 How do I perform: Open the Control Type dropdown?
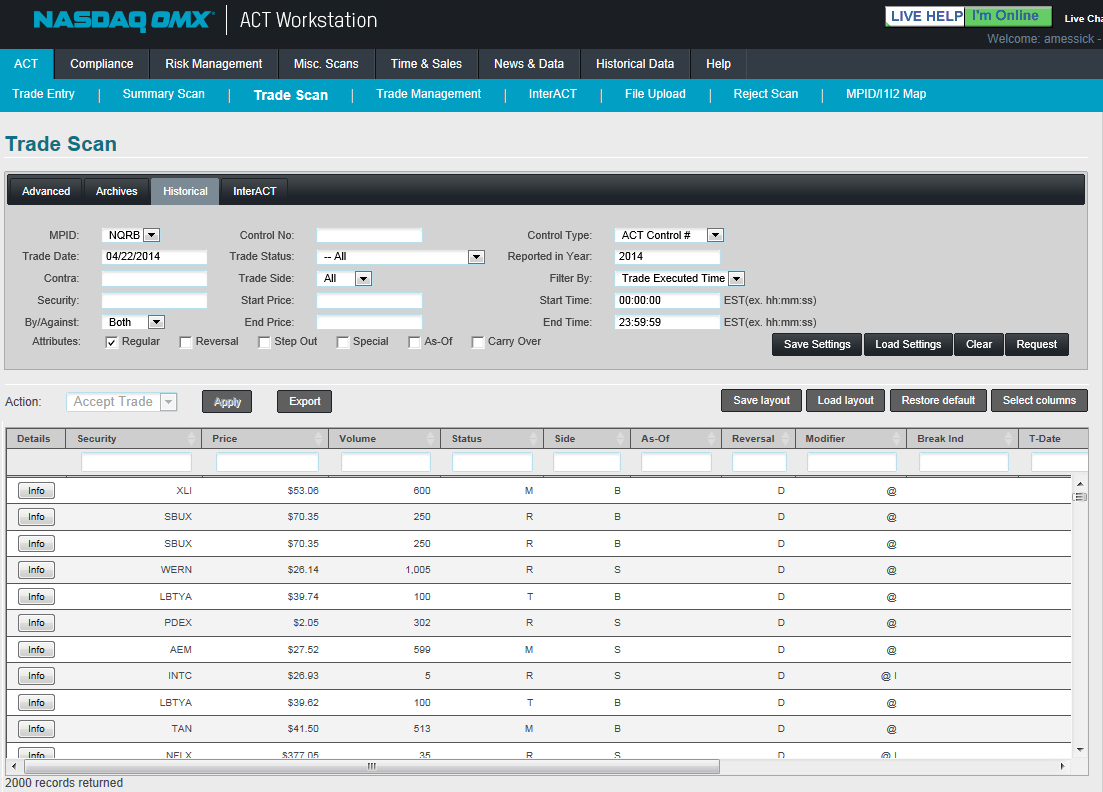pos(669,235)
